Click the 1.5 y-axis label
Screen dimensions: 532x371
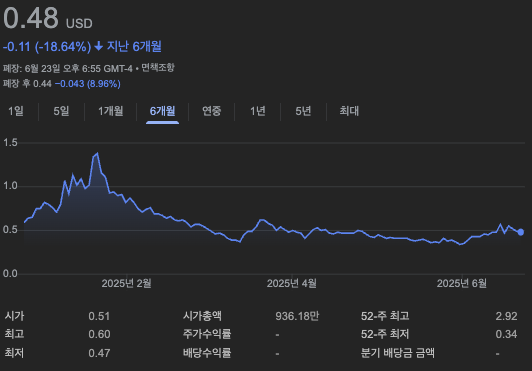[10, 143]
